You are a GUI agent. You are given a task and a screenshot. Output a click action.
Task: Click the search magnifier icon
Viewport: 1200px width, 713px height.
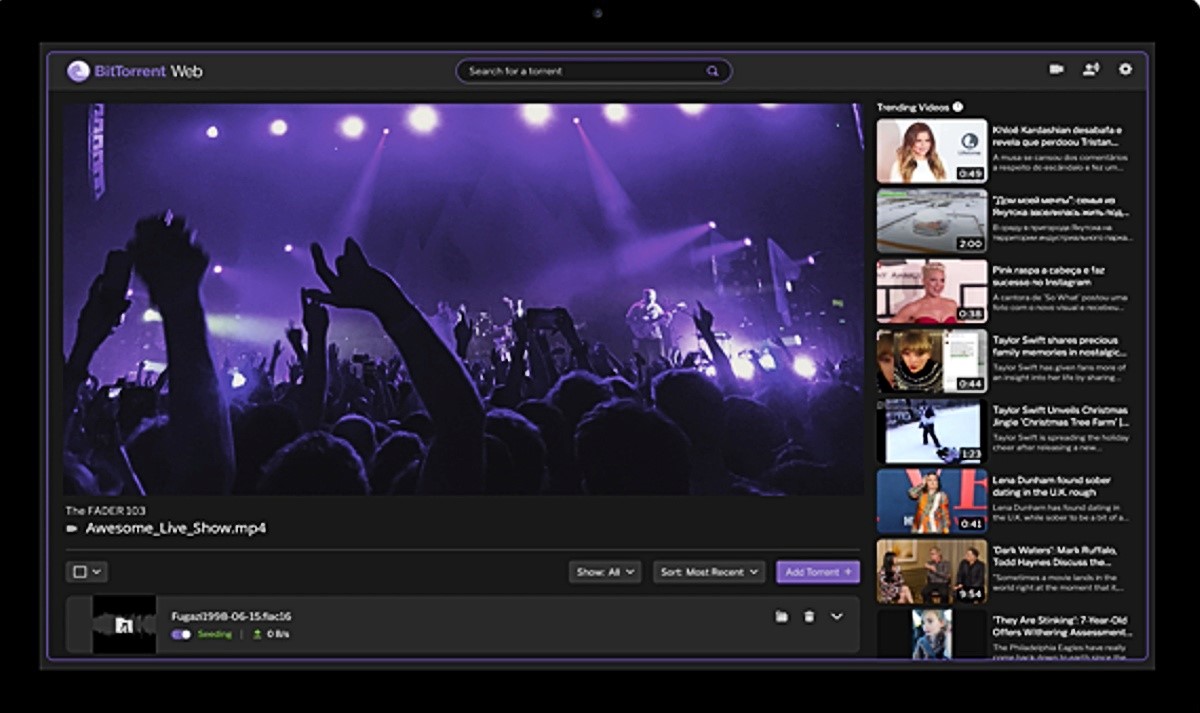[x=712, y=71]
